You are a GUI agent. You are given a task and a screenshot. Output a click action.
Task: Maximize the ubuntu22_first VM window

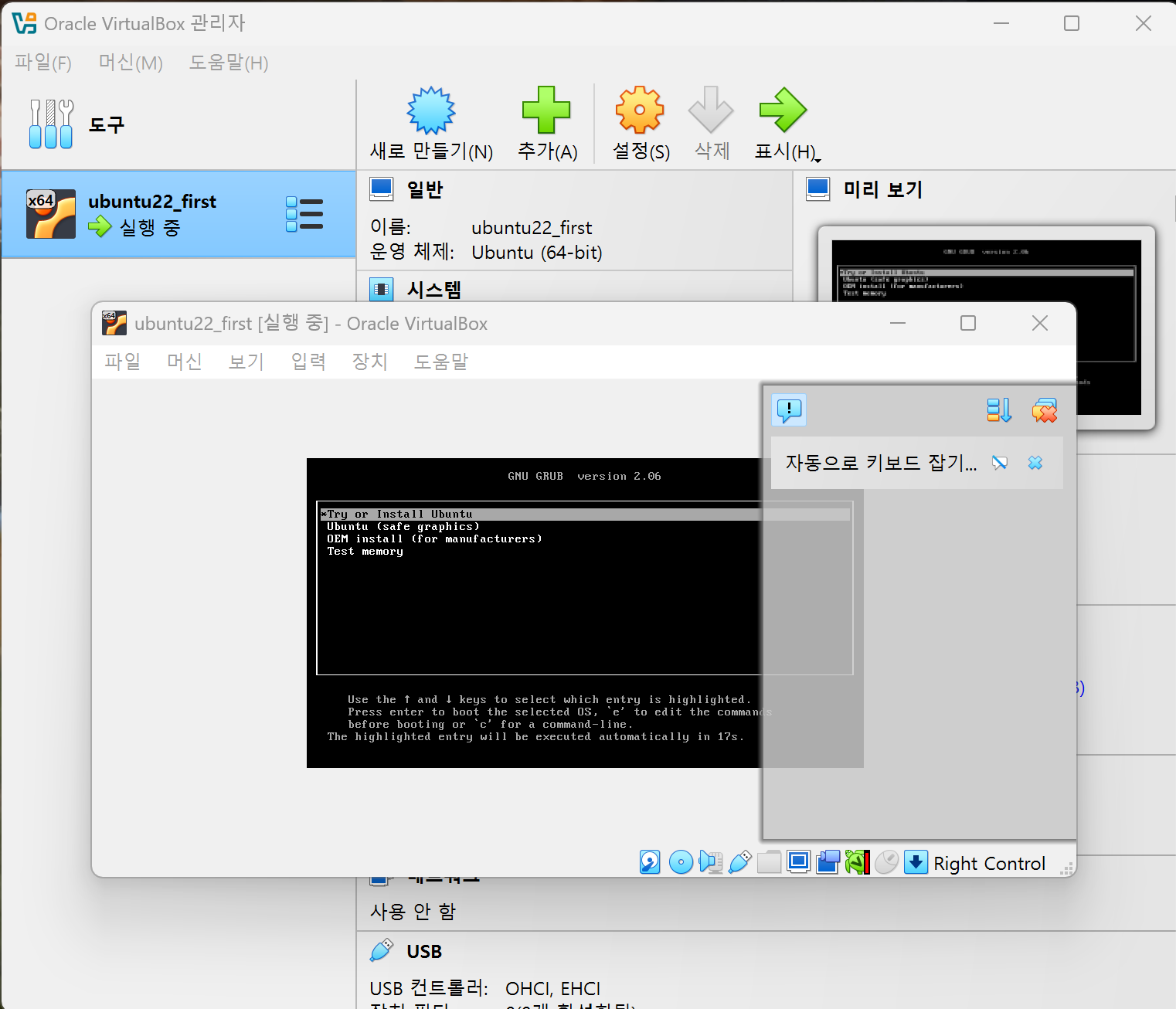(968, 323)
